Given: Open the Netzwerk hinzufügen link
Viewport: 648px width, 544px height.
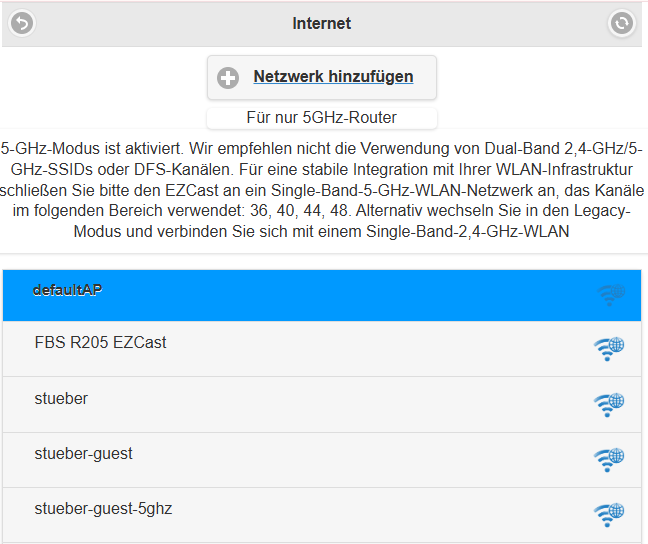Looking at the screenshot, I should coord(333,76).
